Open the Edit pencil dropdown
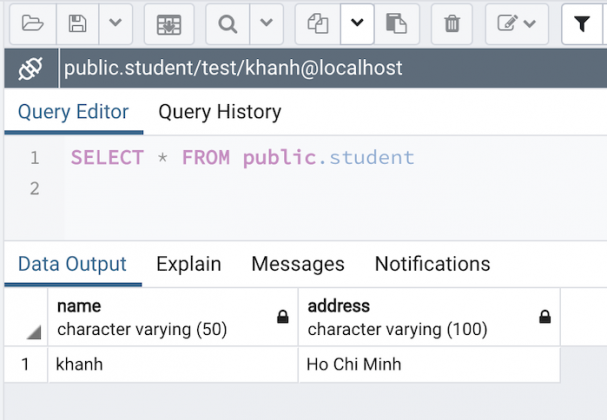The height and width of the screenshot is (420, 607). [x=517, y=24]
